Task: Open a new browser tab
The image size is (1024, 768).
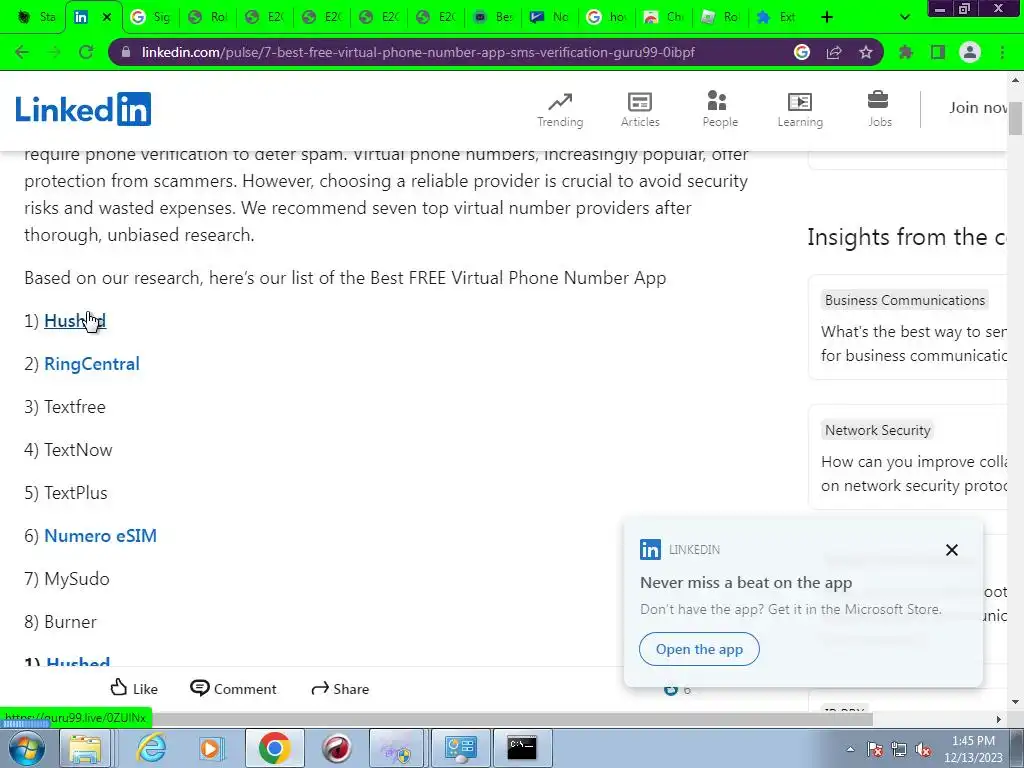Action: [x=827, y=17]
